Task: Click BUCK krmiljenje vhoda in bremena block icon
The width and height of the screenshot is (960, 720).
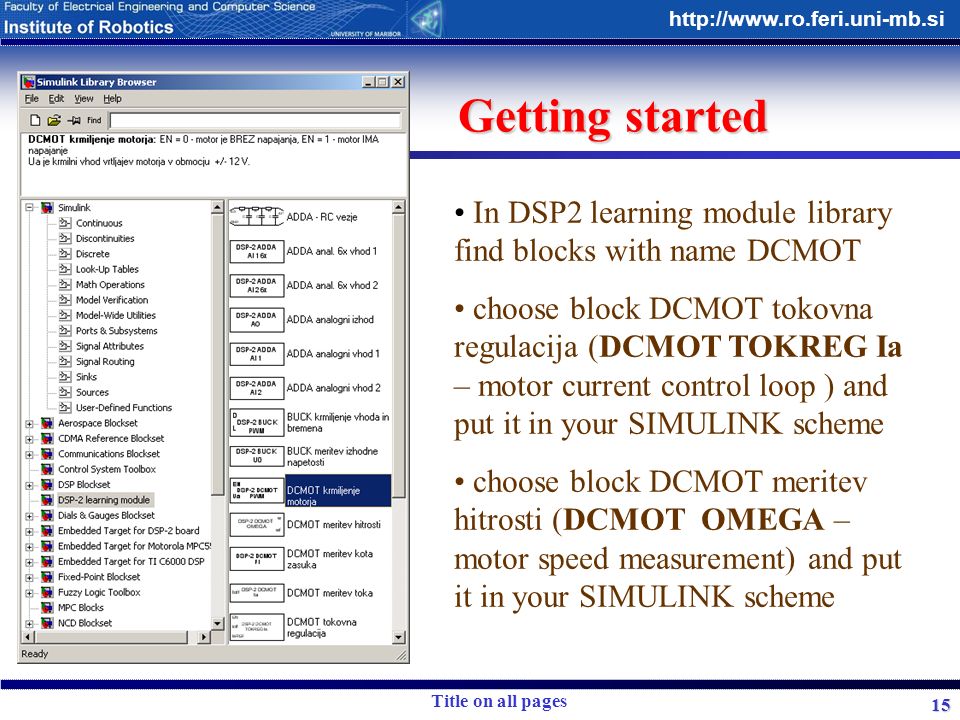Action: pyautogui.click(x=257, y=422)
